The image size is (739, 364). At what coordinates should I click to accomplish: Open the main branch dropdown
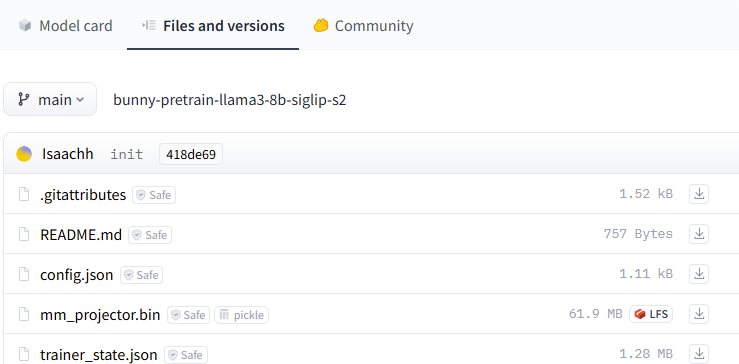coord(50,99)
